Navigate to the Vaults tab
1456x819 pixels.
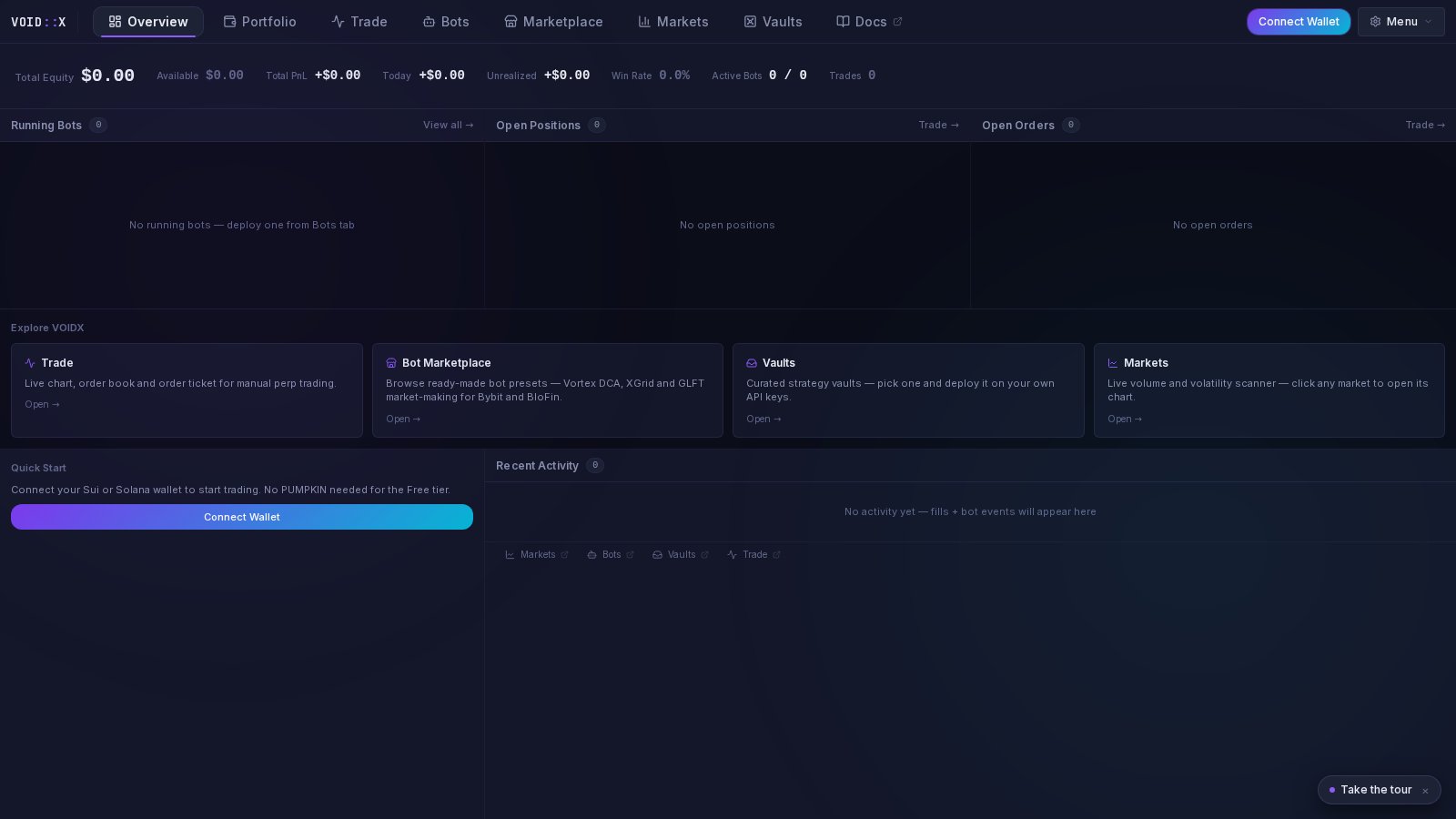[773, 22]
